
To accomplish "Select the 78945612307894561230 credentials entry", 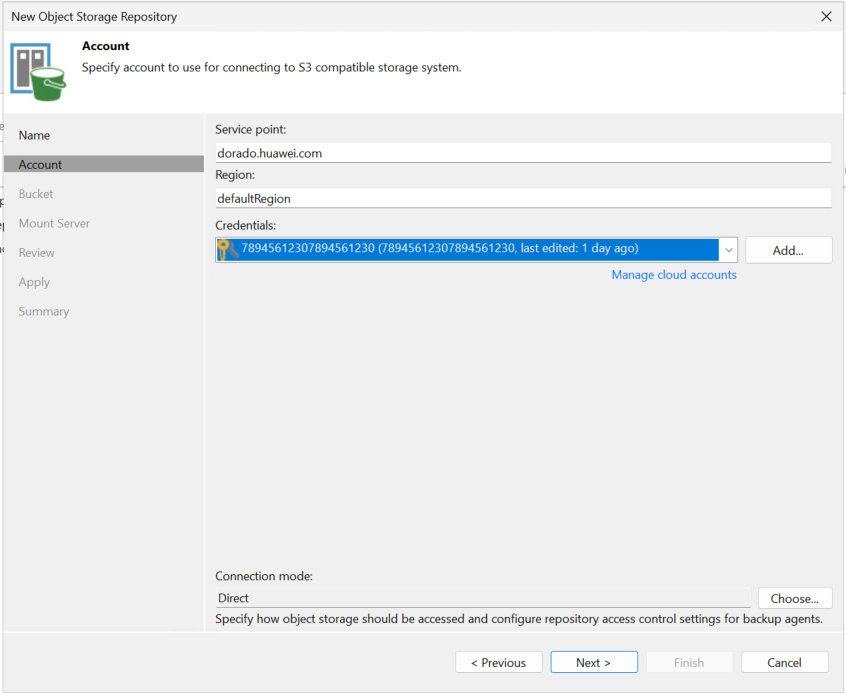I will pyautogui.click(x=468, y=250).
